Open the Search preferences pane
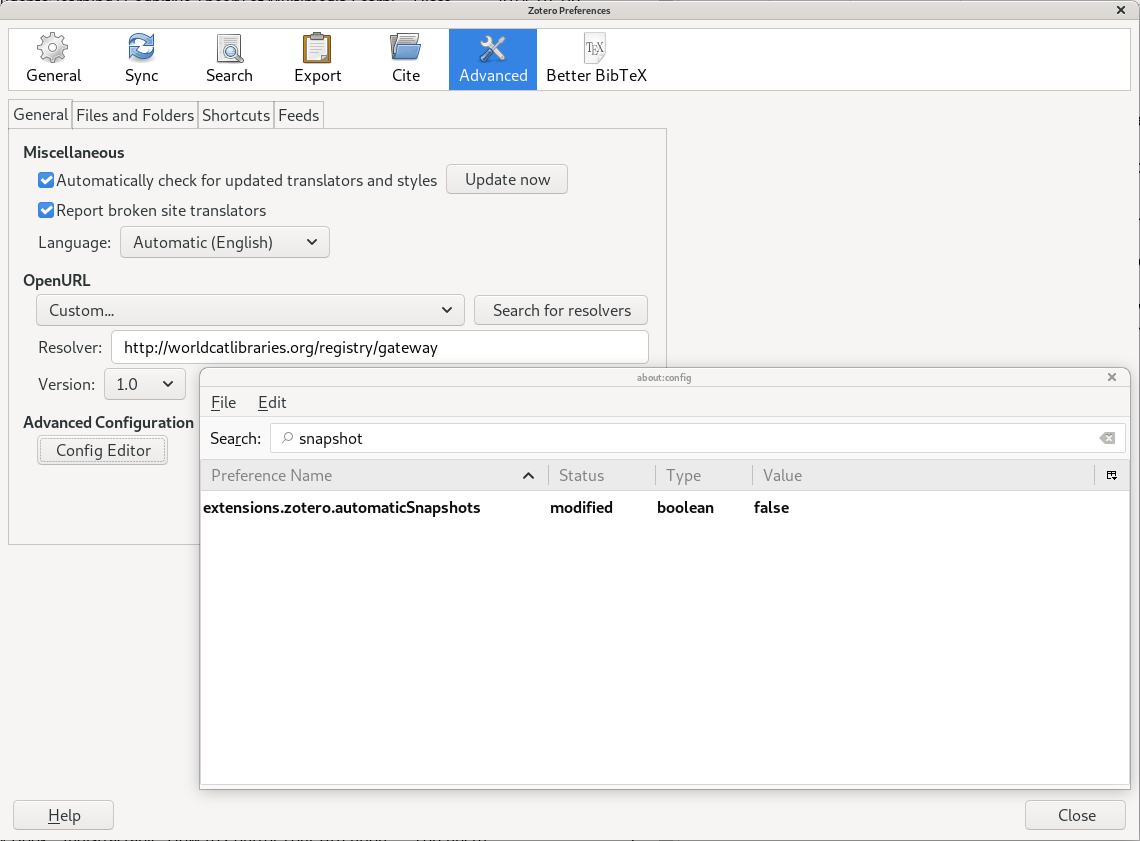This screenshot has height=841, width=1140. 229,60
